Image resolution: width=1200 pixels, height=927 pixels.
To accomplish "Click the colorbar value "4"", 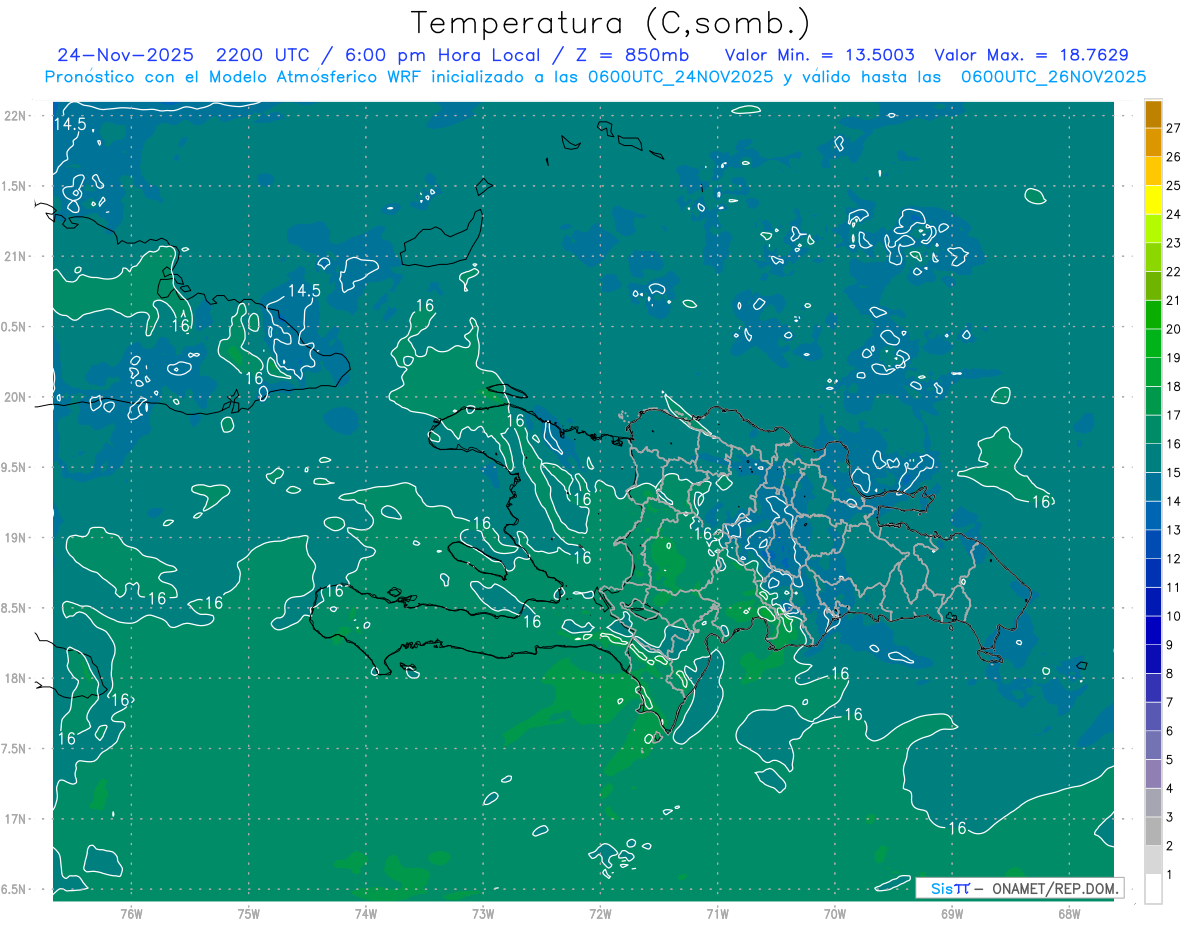I will tap(1170, 788).
